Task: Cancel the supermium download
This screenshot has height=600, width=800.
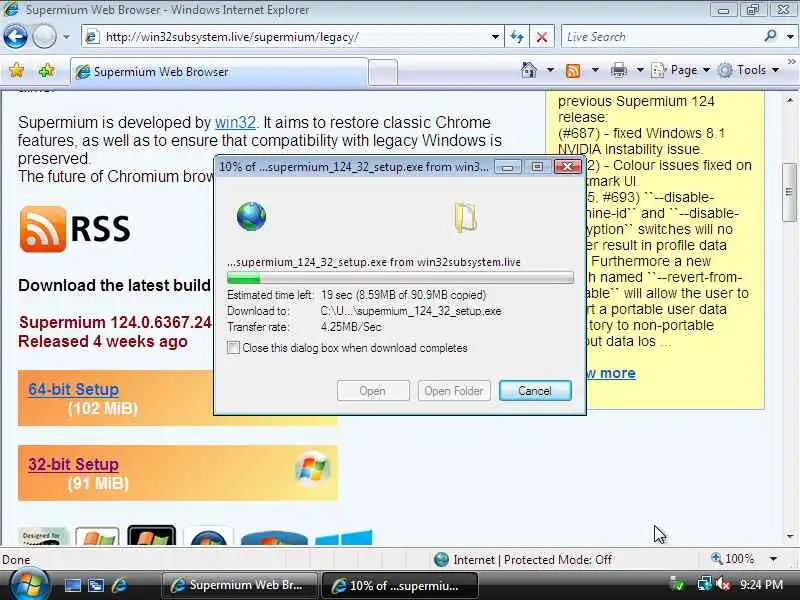Action: click(535, 391)
